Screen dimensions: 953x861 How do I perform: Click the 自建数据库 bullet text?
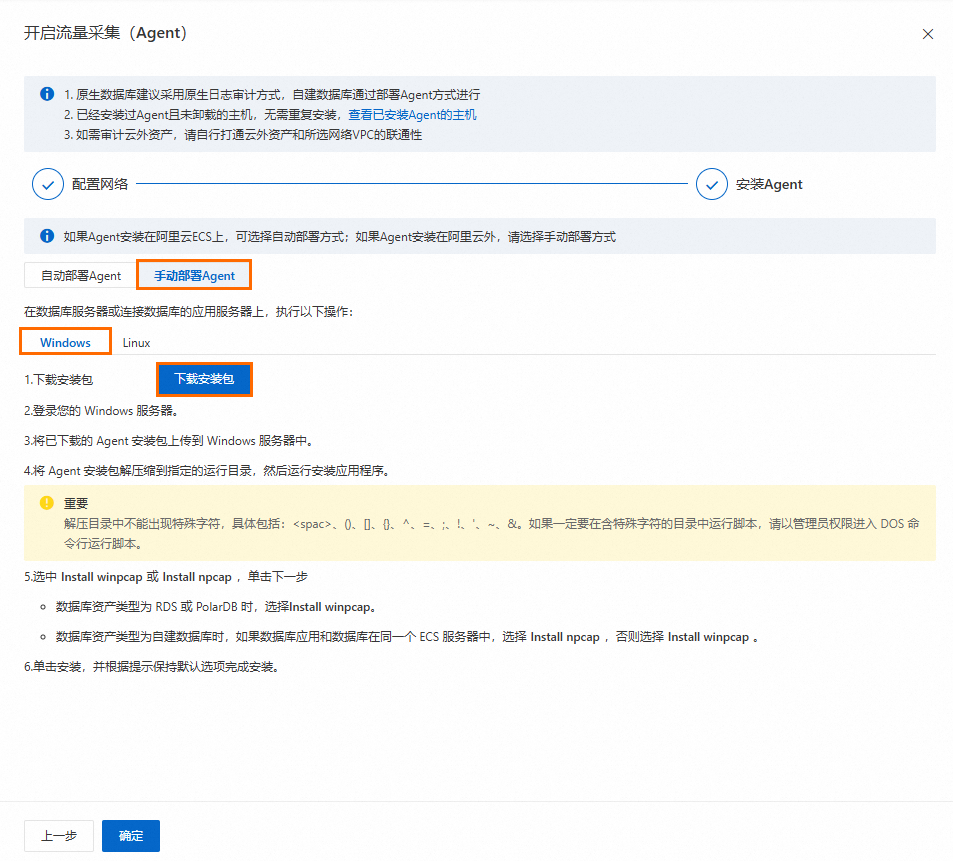coord(407,637)
